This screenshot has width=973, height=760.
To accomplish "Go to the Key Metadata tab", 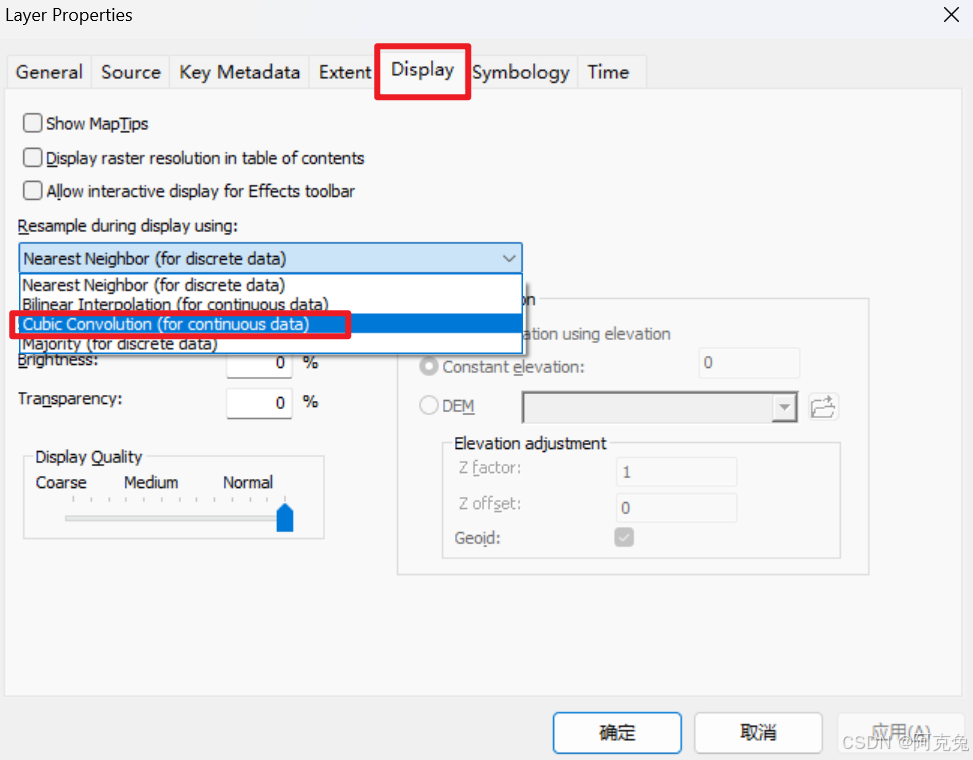I will (x=240, y=72).
